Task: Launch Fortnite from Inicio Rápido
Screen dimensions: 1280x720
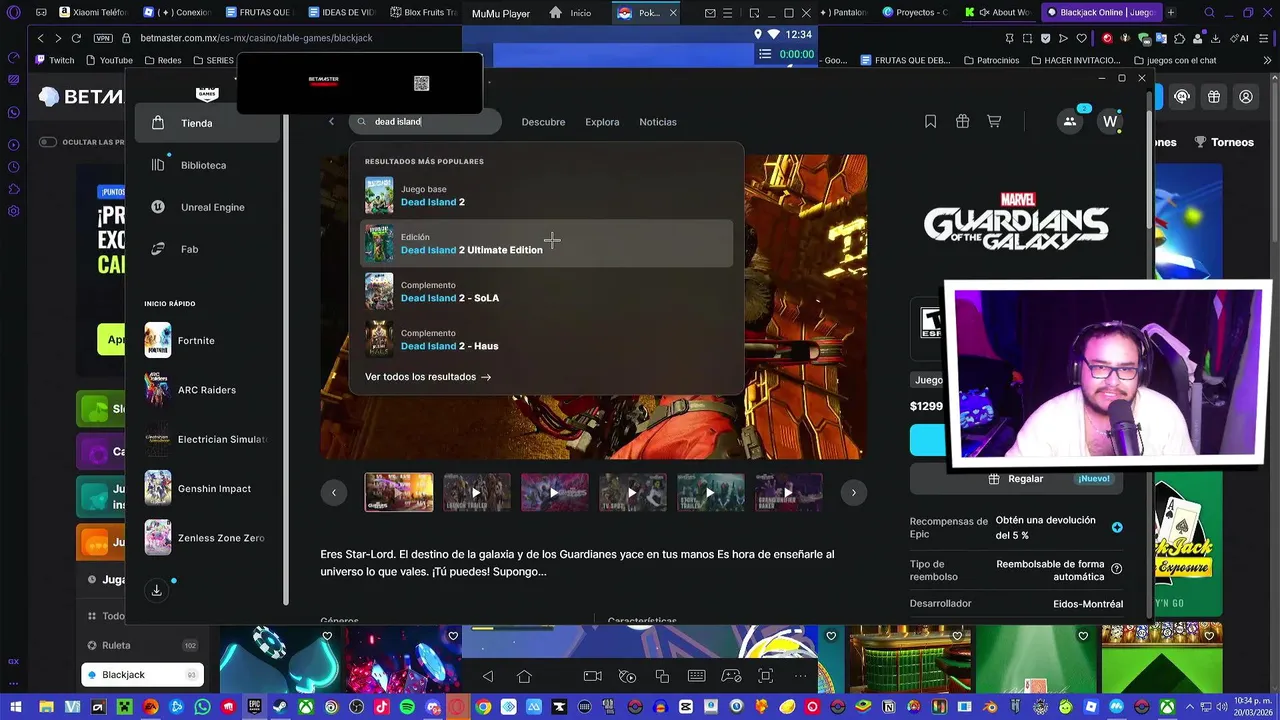Action: click(x=207, y=340)
